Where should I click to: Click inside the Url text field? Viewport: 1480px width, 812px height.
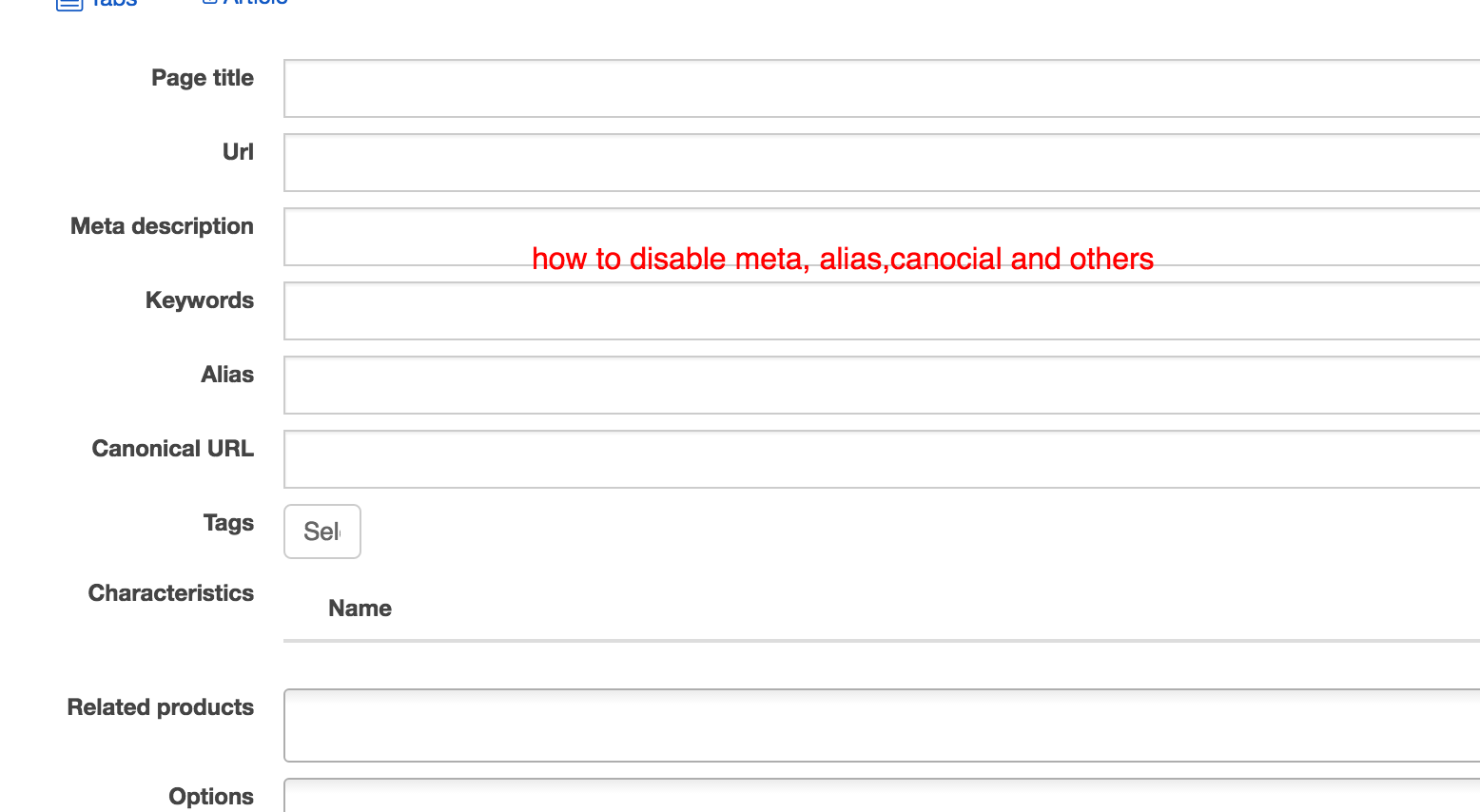point(881,163)
